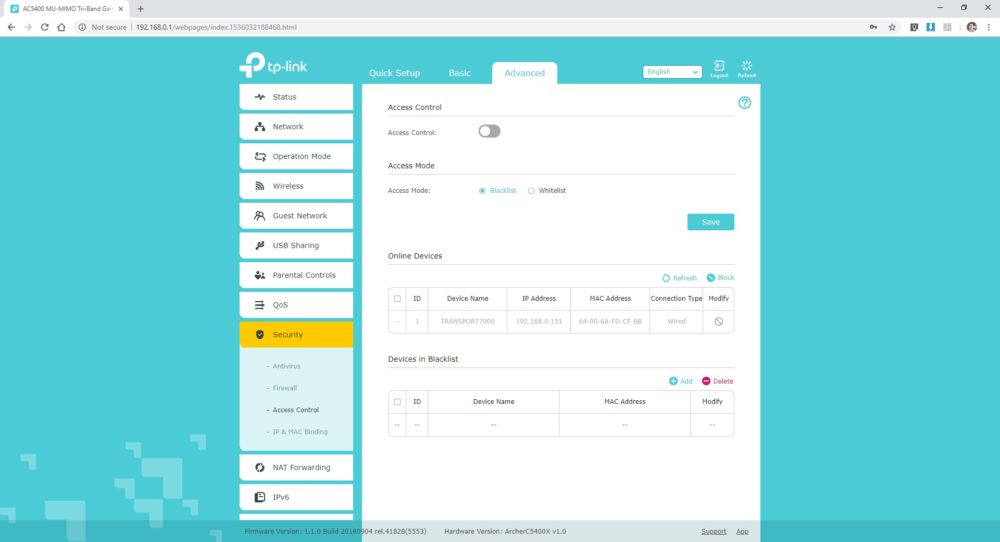Open the Support link in footer
The image size is (1000, 542).
pos(714,531)
